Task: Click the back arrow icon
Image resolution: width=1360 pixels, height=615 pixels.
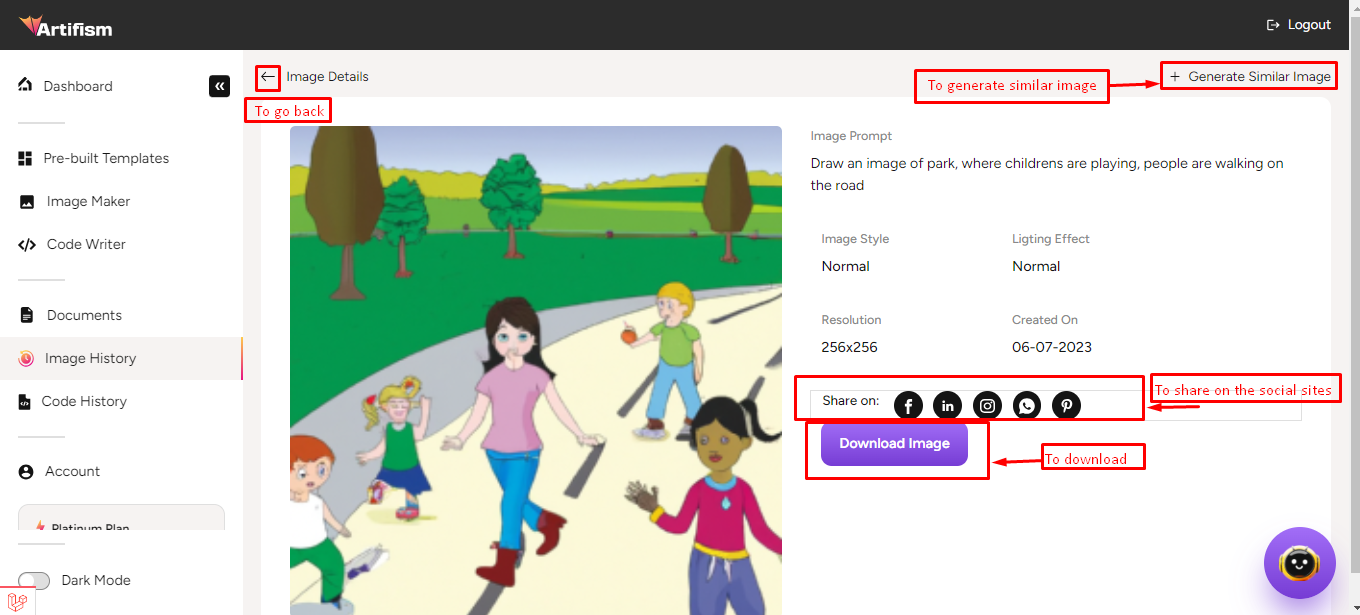Action: [267, 77]
